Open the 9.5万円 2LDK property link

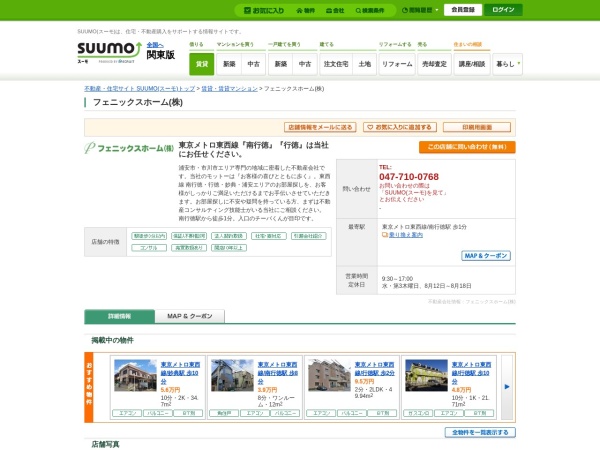click(375, 369)
